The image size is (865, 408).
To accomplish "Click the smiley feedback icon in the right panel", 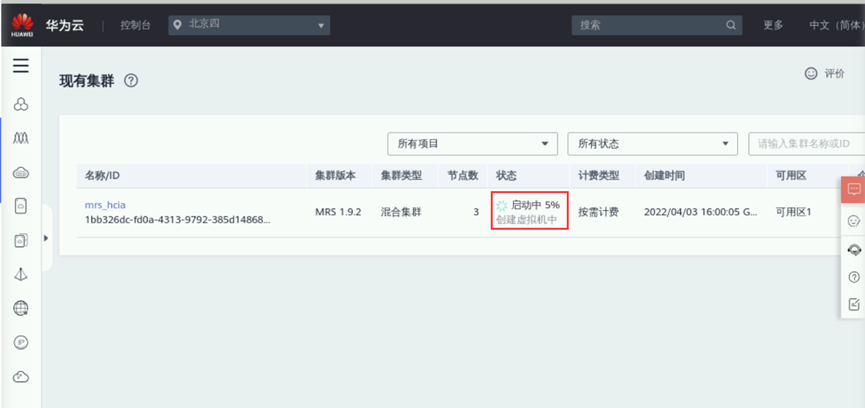I will pos(853,221).
